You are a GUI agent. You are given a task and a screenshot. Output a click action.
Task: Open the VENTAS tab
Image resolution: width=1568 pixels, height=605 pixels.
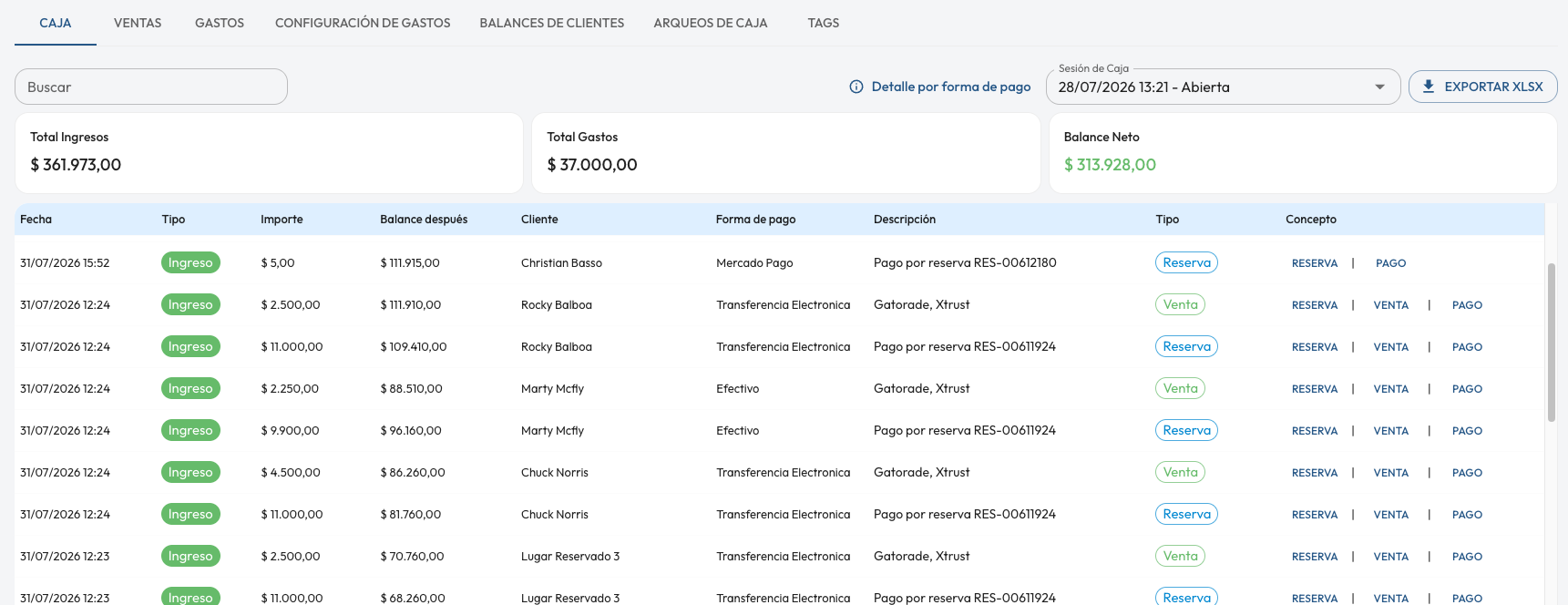(138, 23)
